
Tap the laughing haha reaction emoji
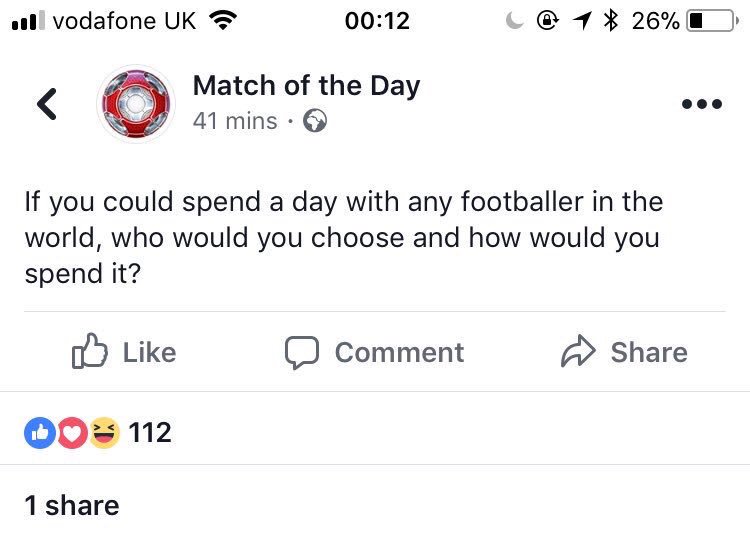(104, 433)
